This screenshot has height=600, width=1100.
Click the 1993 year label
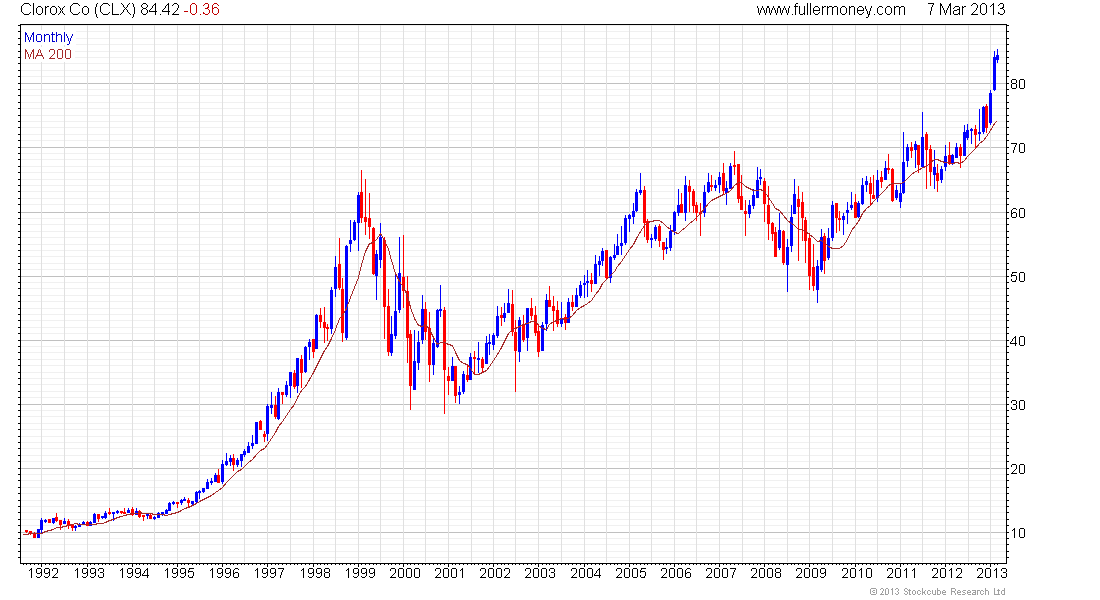point(89,573)
